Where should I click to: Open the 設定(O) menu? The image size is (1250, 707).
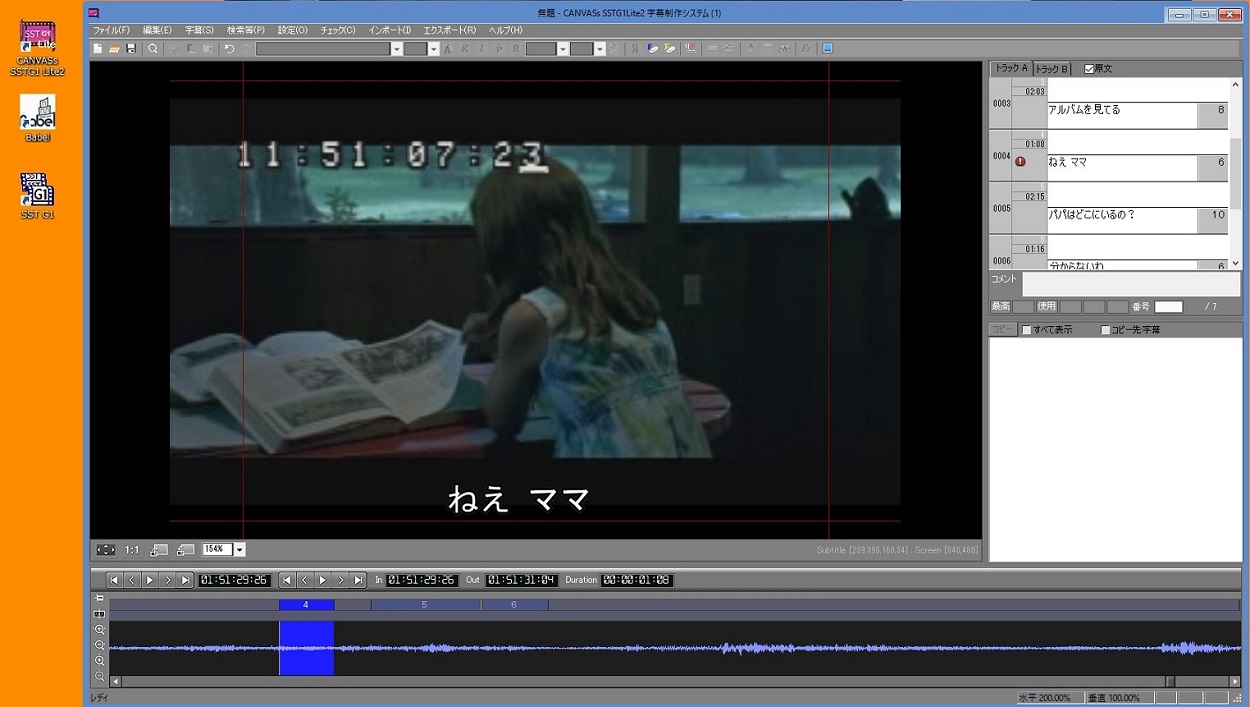coord(292,31)
